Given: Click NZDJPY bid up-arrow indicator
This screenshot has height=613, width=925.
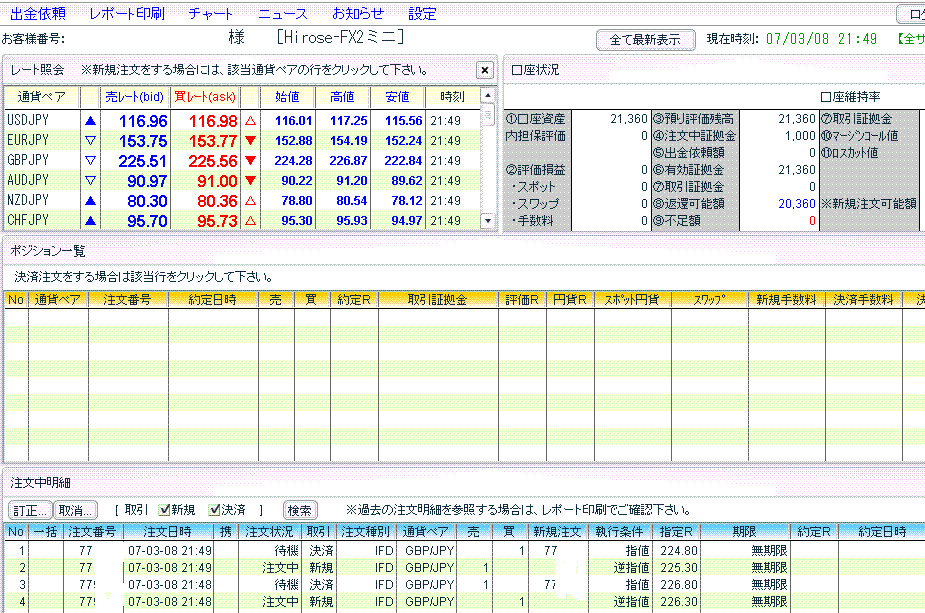Looking at the screenshot, I should [x=90, y=201].
